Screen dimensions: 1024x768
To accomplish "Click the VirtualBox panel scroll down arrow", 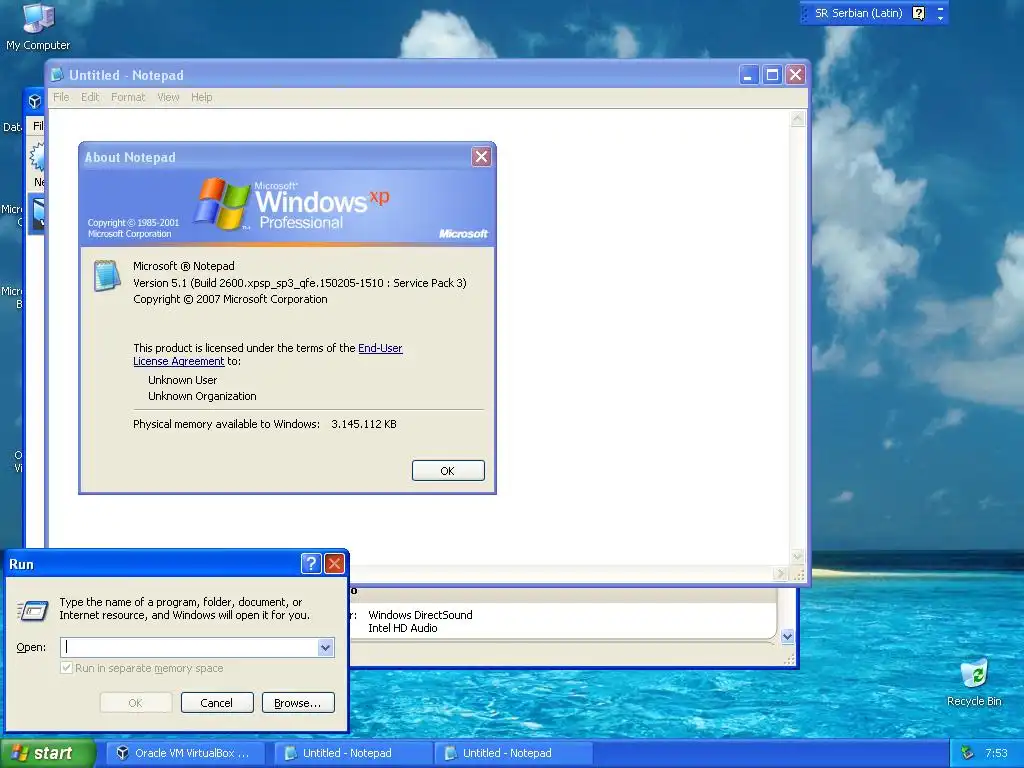I will 788,636.
